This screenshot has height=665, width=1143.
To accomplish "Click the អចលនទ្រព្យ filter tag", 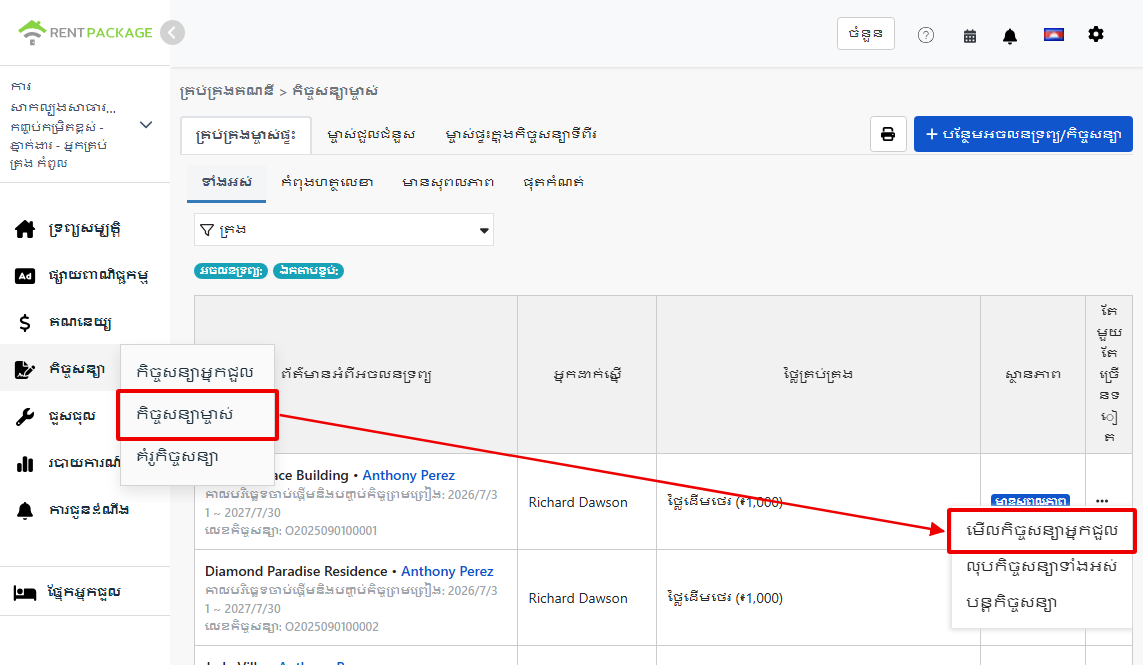I will click(231, 271).
